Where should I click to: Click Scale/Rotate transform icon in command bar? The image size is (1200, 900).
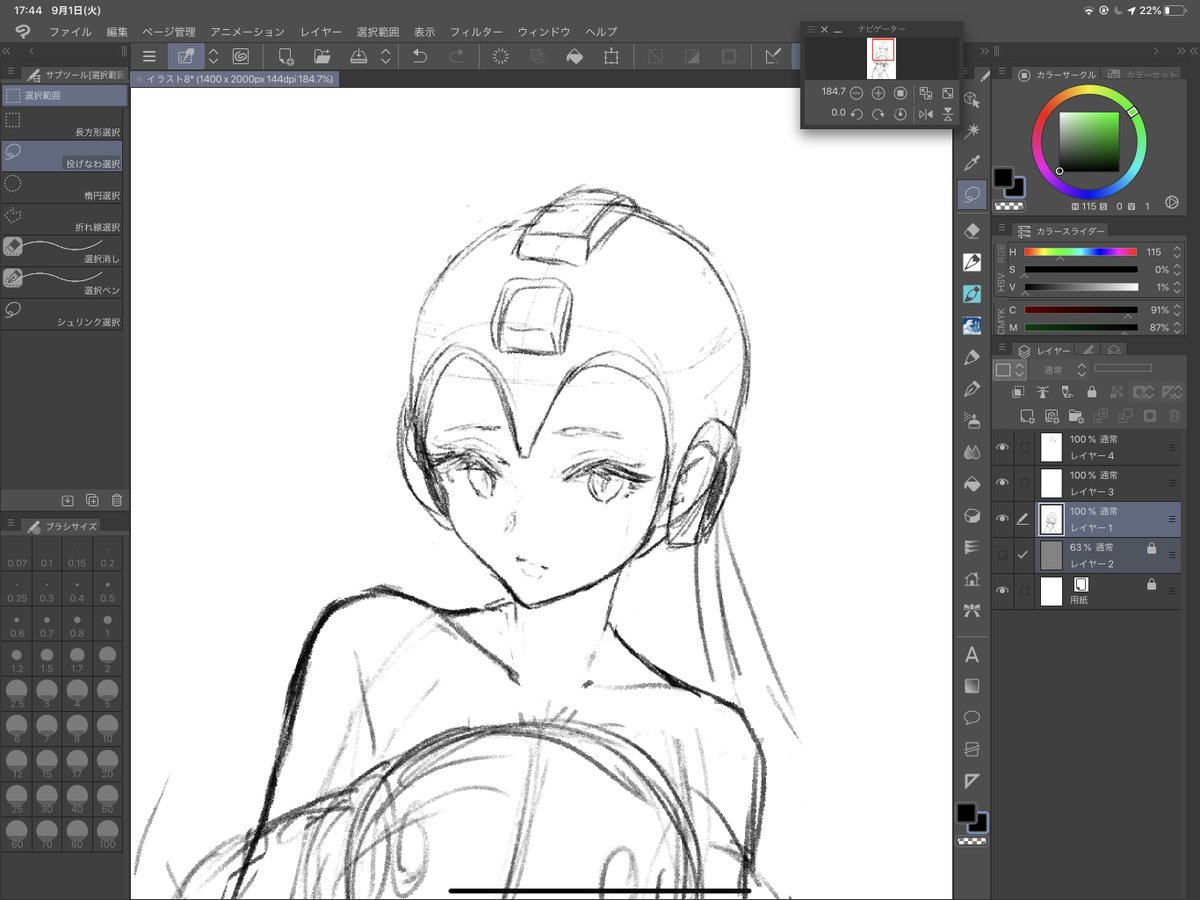pyautogui.click(x=611, y=57)
